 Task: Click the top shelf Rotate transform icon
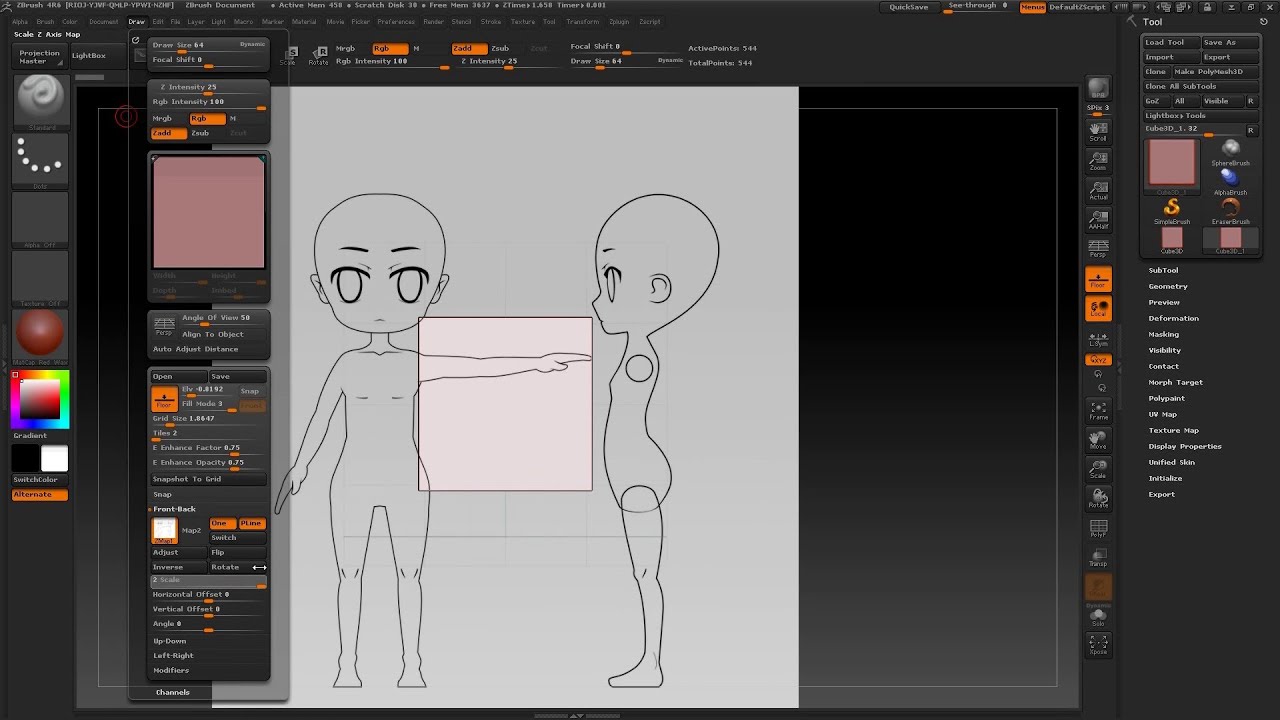(x=318, y=54)
